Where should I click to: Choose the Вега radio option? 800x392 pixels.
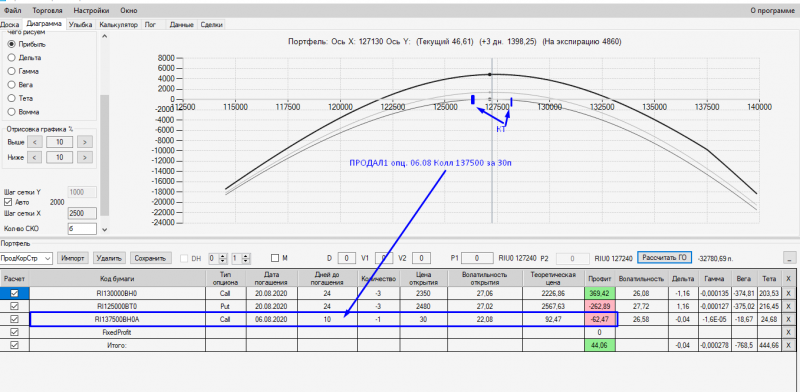pyautogui.click(x=12, y=85)
